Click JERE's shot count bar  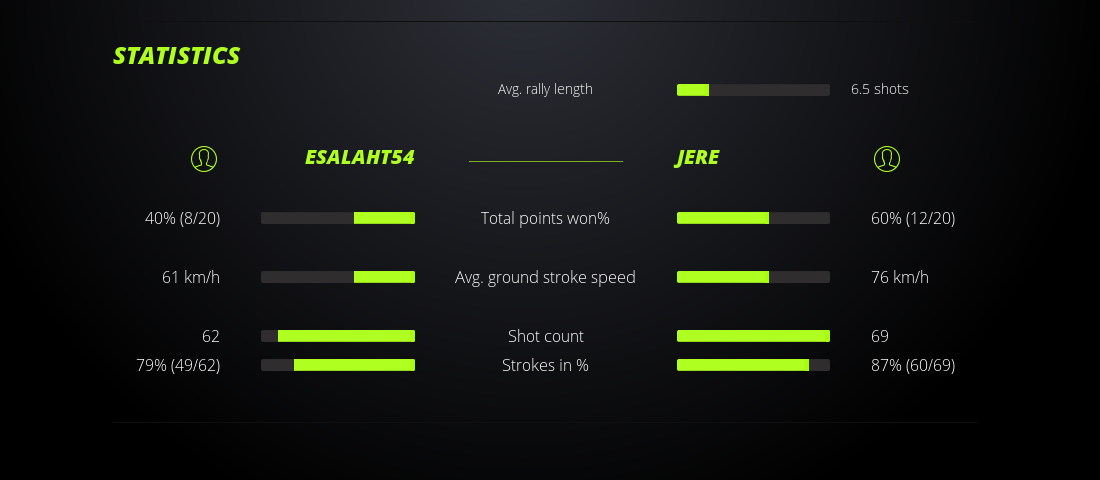point(753,336)
